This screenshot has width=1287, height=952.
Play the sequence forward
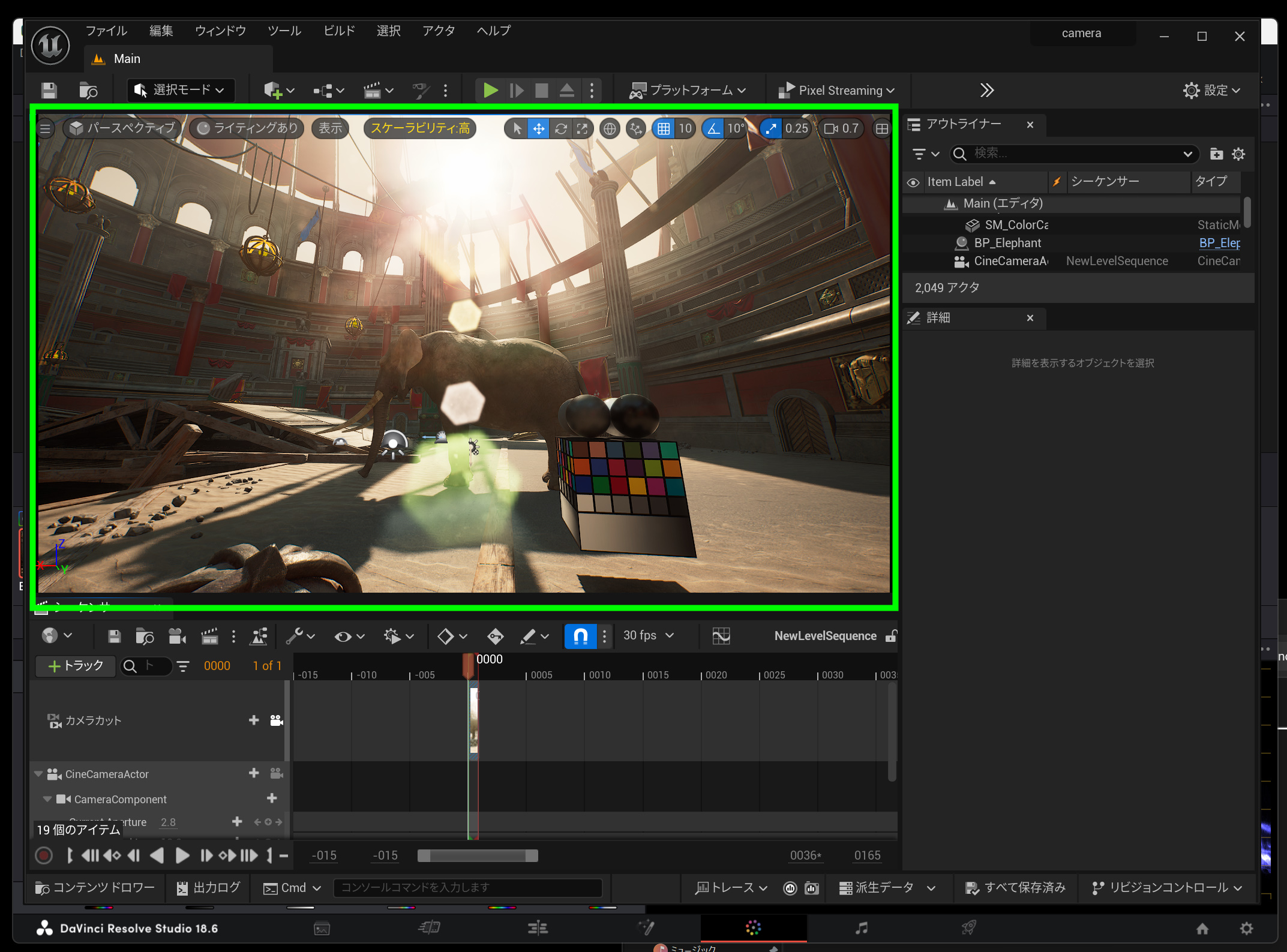pos(182,855)
